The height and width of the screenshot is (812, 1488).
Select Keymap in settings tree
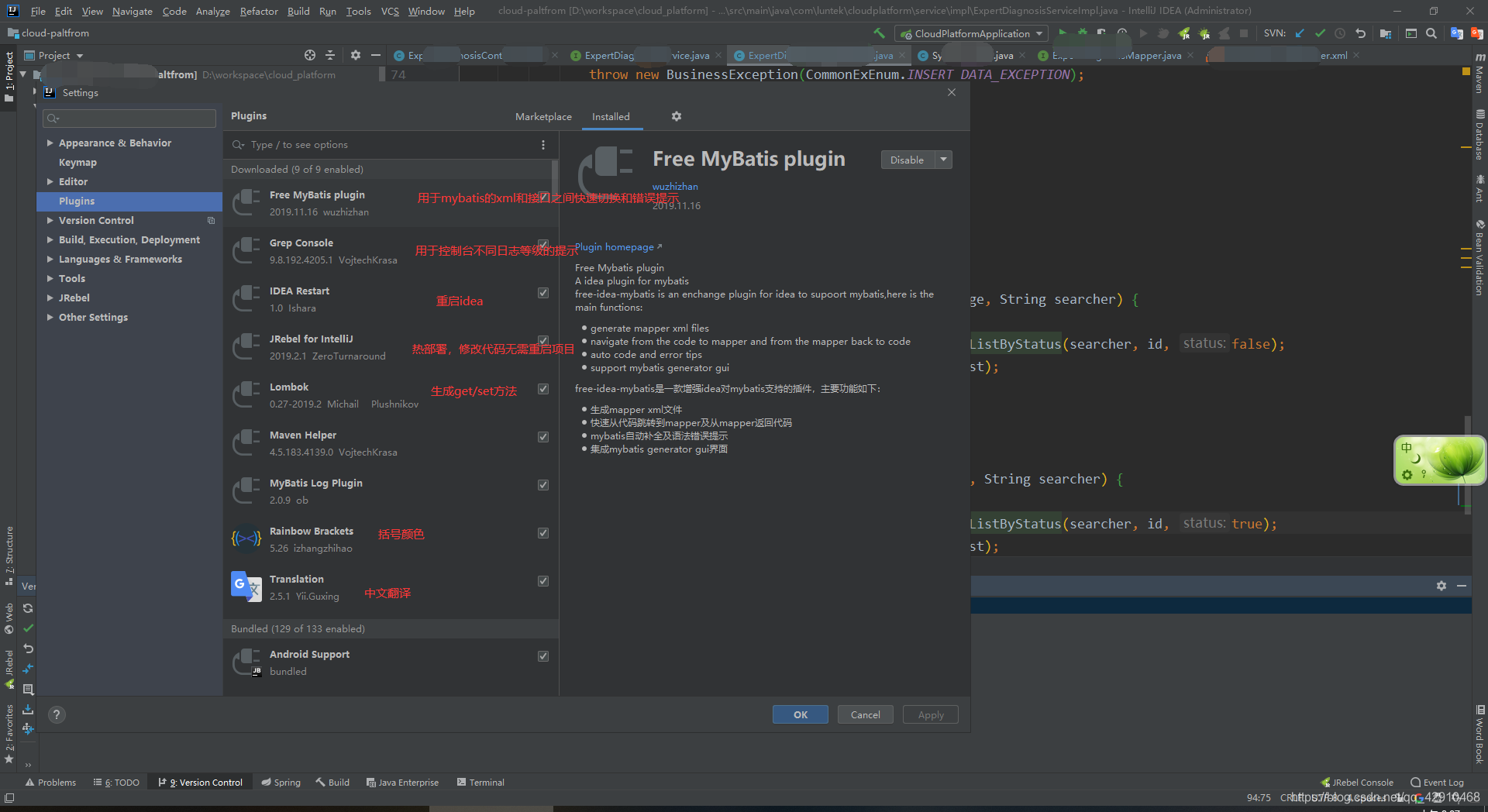click(x=77, y=163)
